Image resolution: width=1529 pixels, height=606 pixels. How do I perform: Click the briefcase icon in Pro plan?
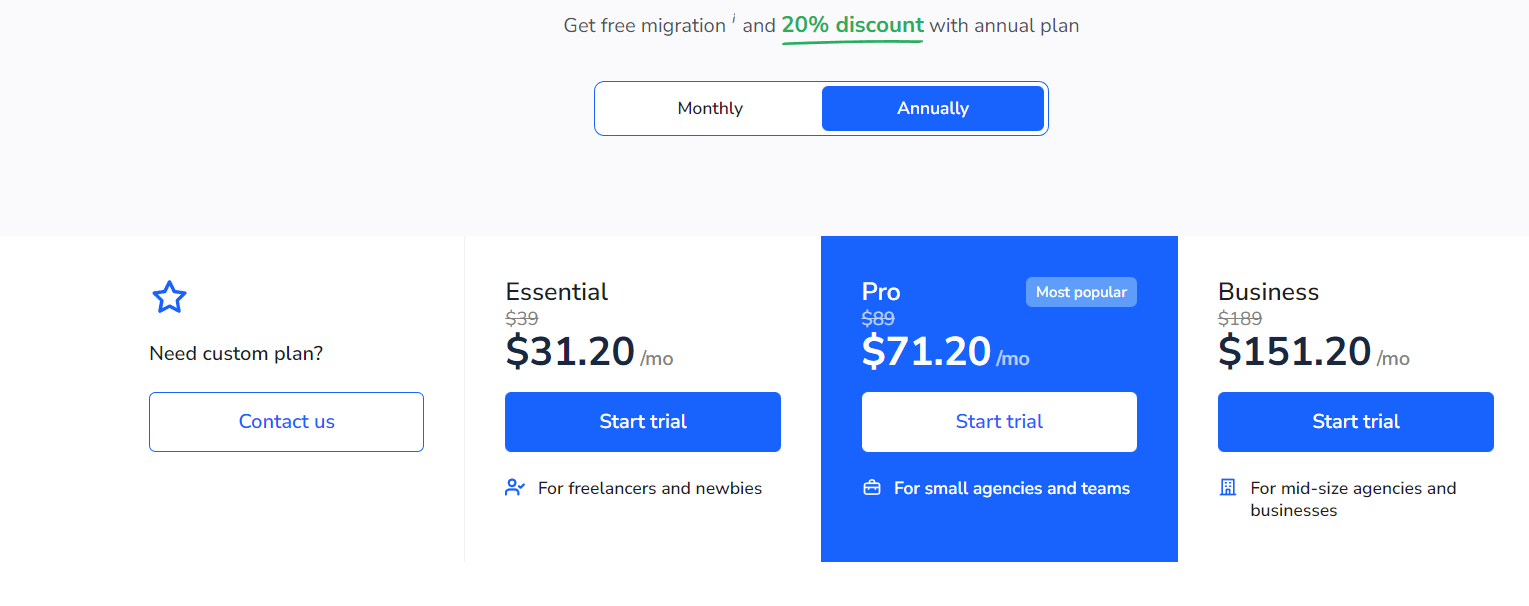click(872, 488)
